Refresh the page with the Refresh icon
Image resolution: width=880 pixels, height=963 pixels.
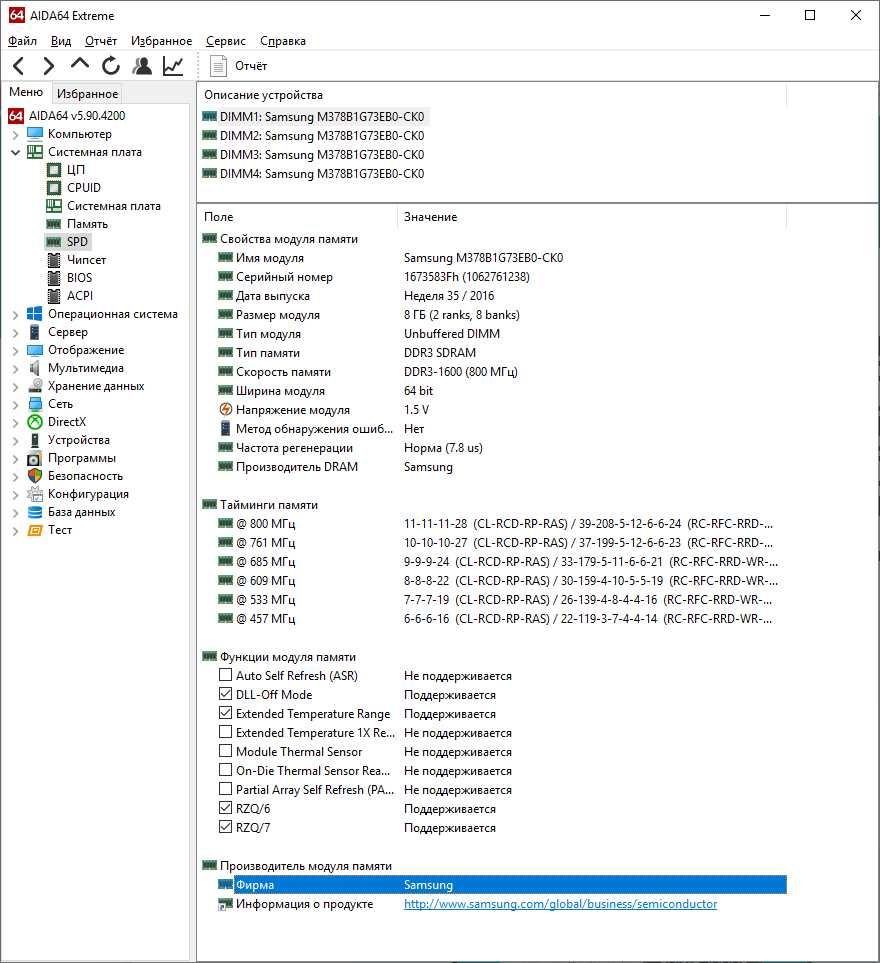coord(111,66)
